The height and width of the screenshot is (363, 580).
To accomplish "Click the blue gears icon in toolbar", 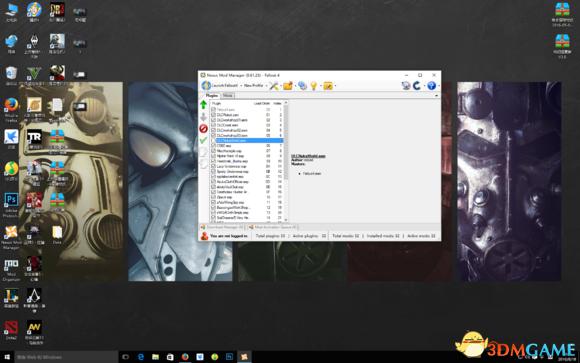I will 302,86.
